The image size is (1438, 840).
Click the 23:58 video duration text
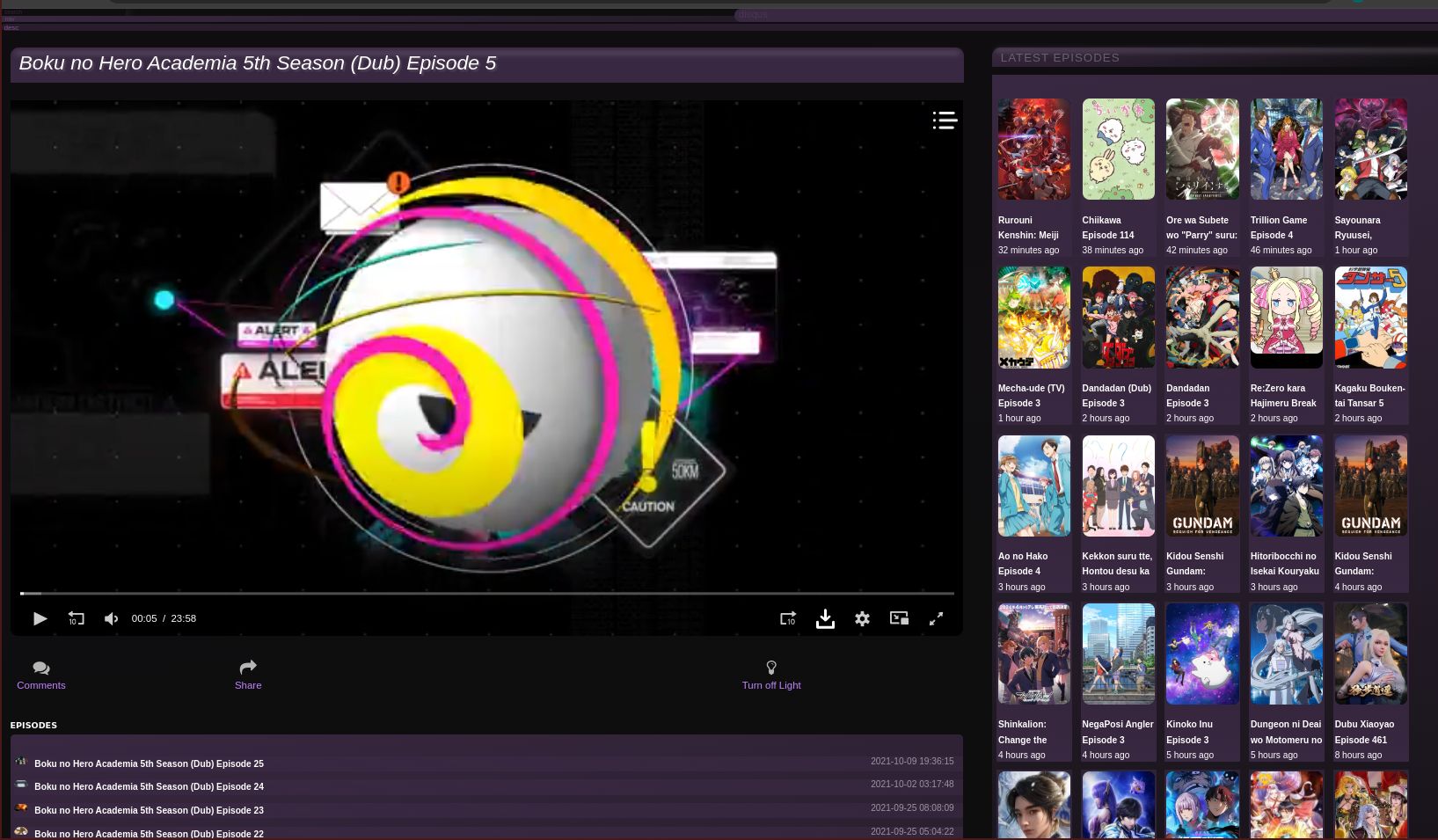[183, 618]
